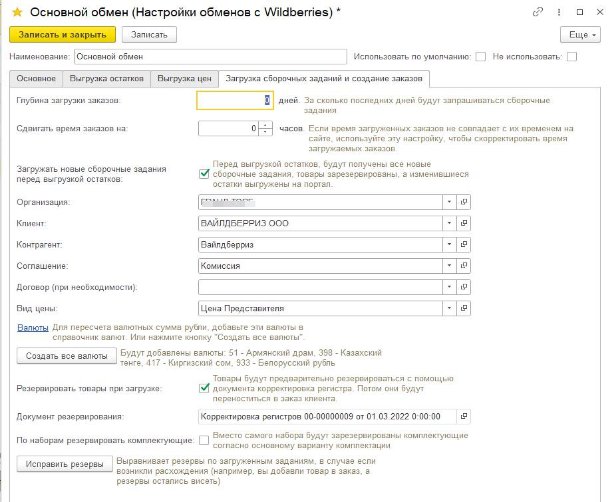Image resolution: width=611 pixels, height=502 pixels.
Task: Click the stepper arrows on 'Сдвигать время заказов'
Action: [266, 129]
